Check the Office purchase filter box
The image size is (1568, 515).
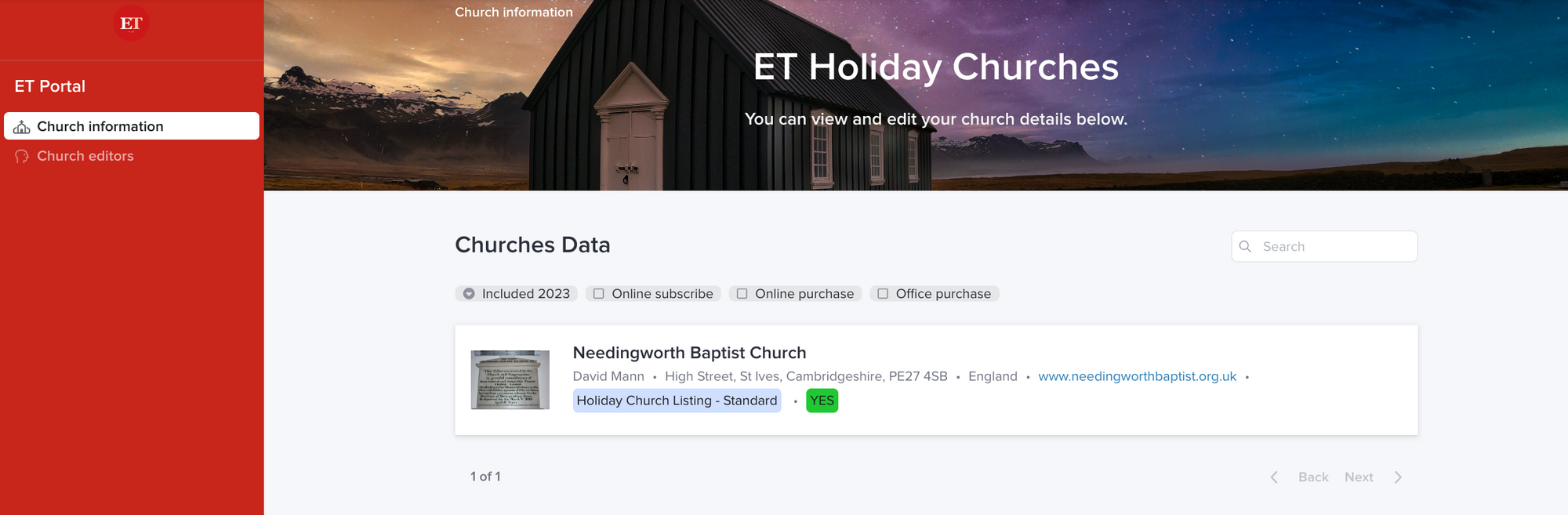883,294
